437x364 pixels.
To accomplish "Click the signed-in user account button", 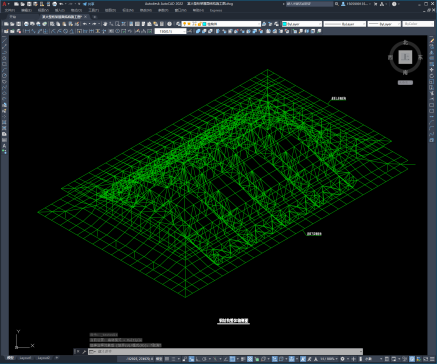I will (x=355, y=4).
